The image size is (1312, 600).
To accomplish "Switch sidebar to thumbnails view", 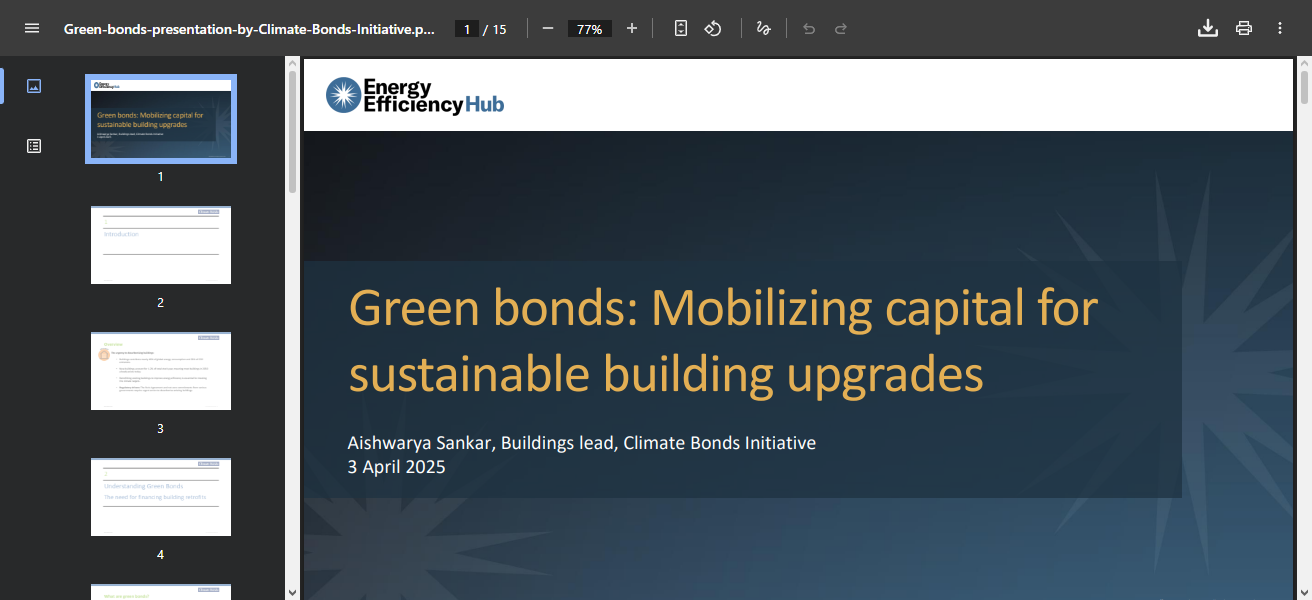I will tap(34, 86).
